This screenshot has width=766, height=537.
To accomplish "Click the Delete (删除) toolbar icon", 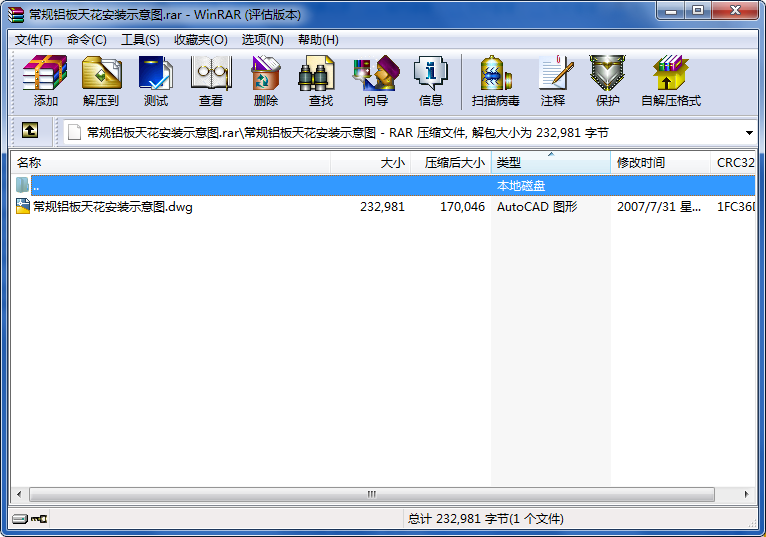I will tap(266, 81).
